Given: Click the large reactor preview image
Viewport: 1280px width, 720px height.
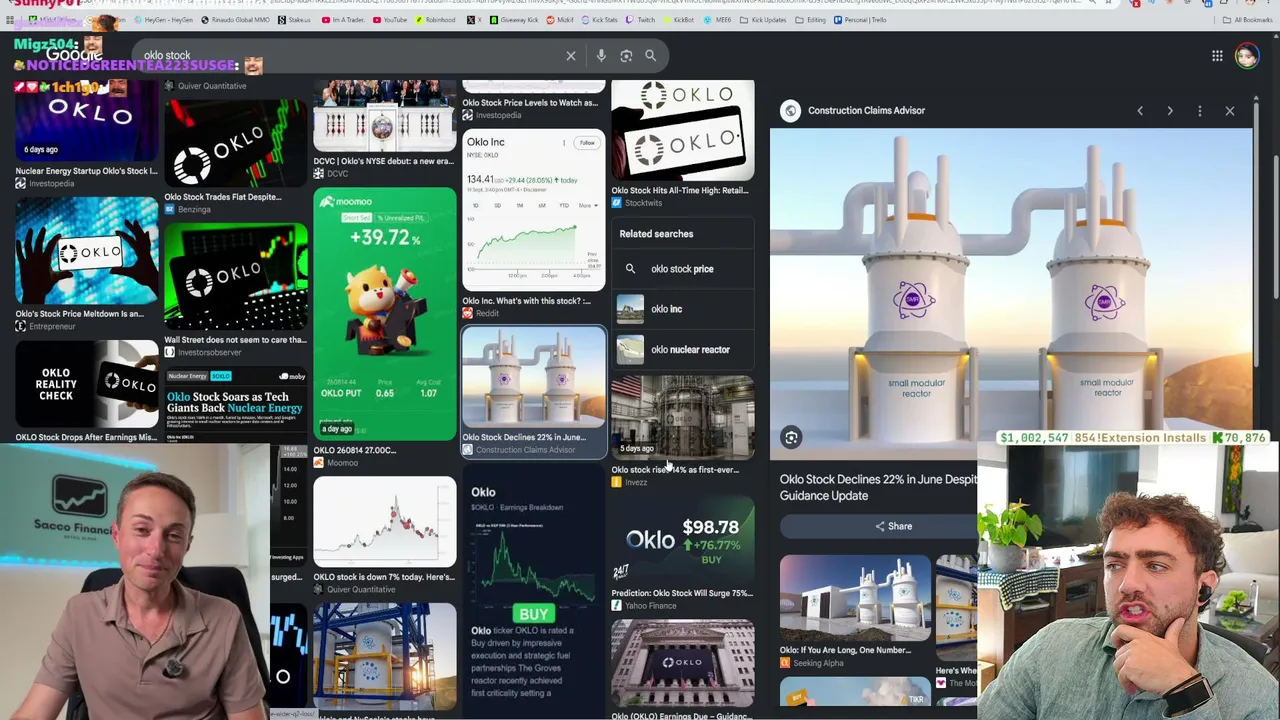Looking at the screenshot, I should pyautogui.click(x=1010, y=293).
